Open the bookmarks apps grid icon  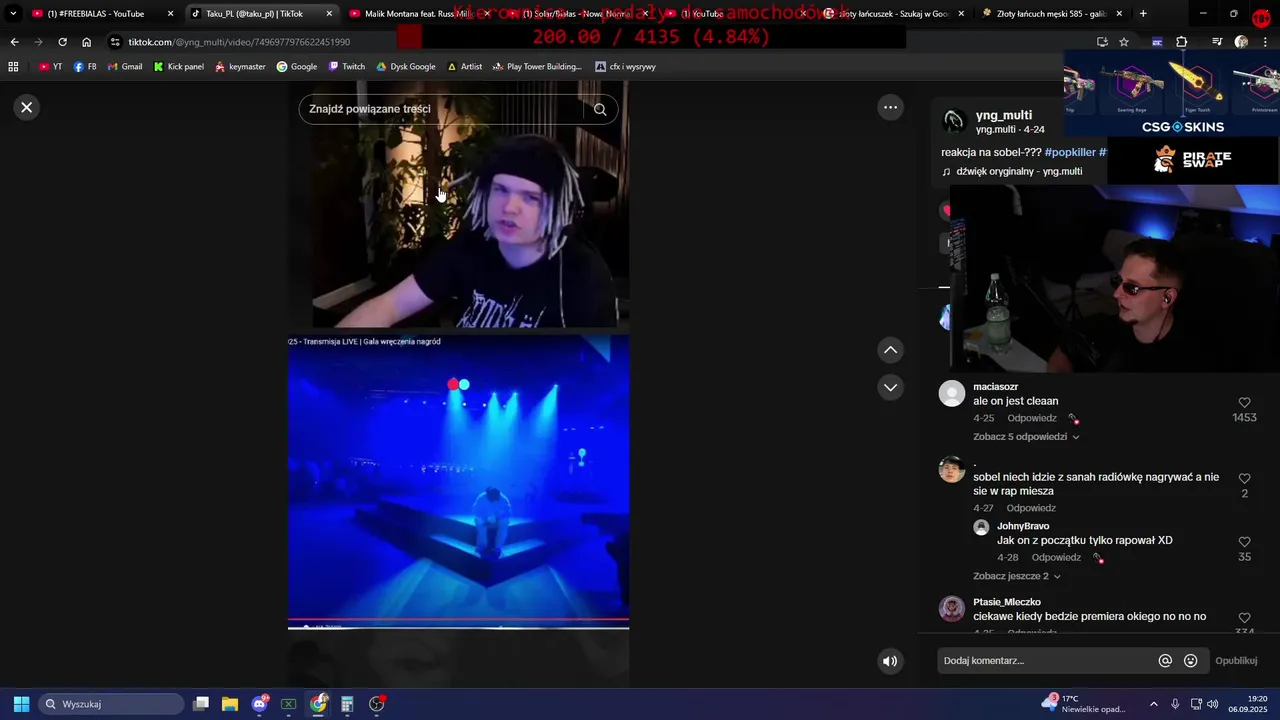click(13, 66)
